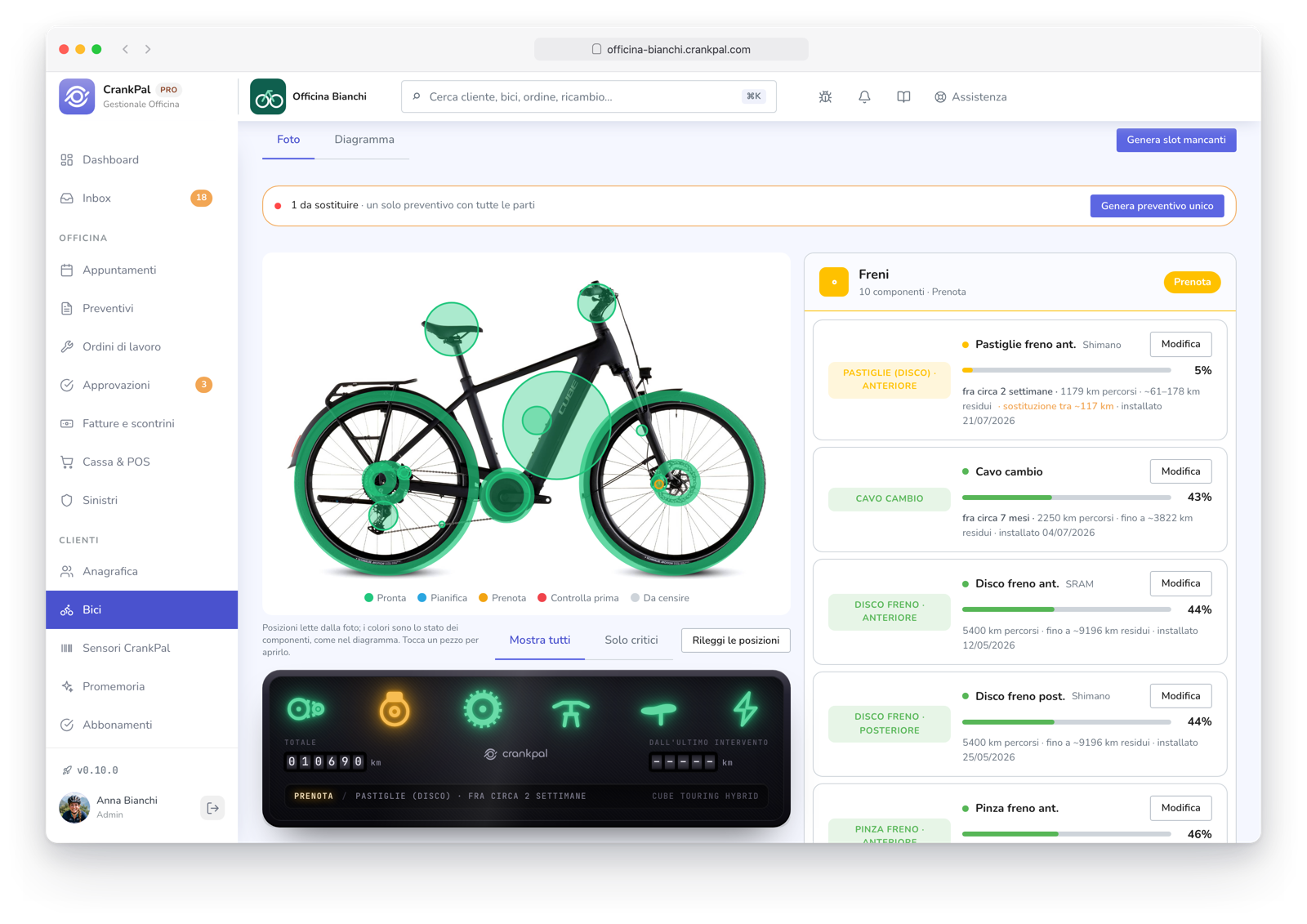Click the logout icon next to Anna Bianchi
This screenshot has width=1307, height=924.
click(212, 808)
